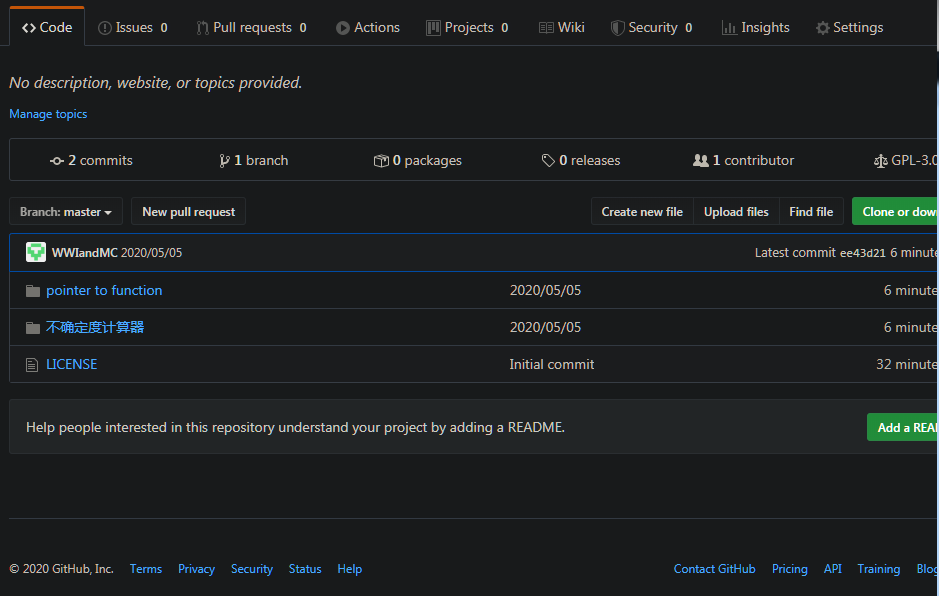
Task: Click the commits history icon
Action: [57, 161]
